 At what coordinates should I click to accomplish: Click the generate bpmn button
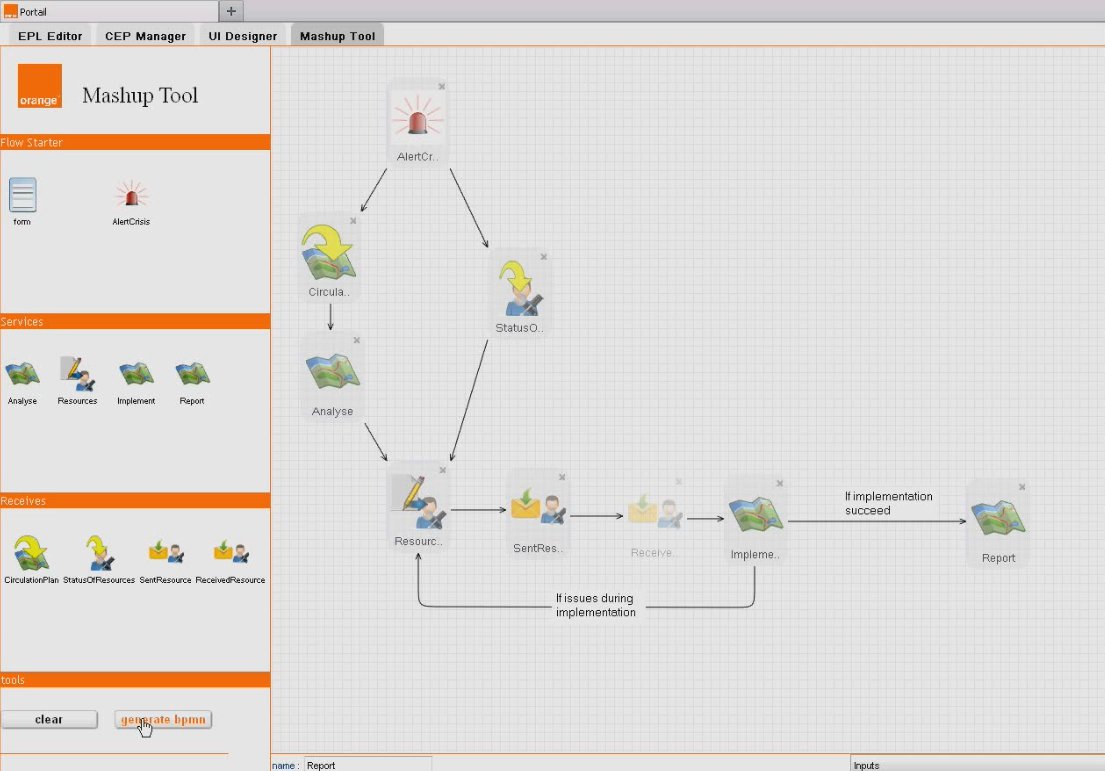coord(163,720)
